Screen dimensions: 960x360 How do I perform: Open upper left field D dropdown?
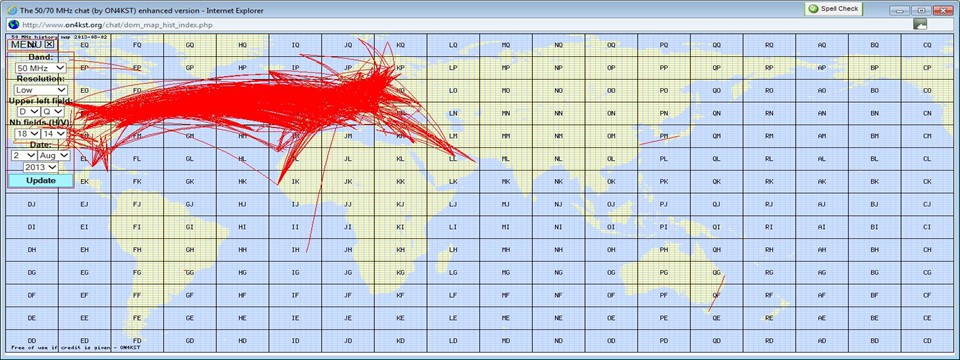28,111
